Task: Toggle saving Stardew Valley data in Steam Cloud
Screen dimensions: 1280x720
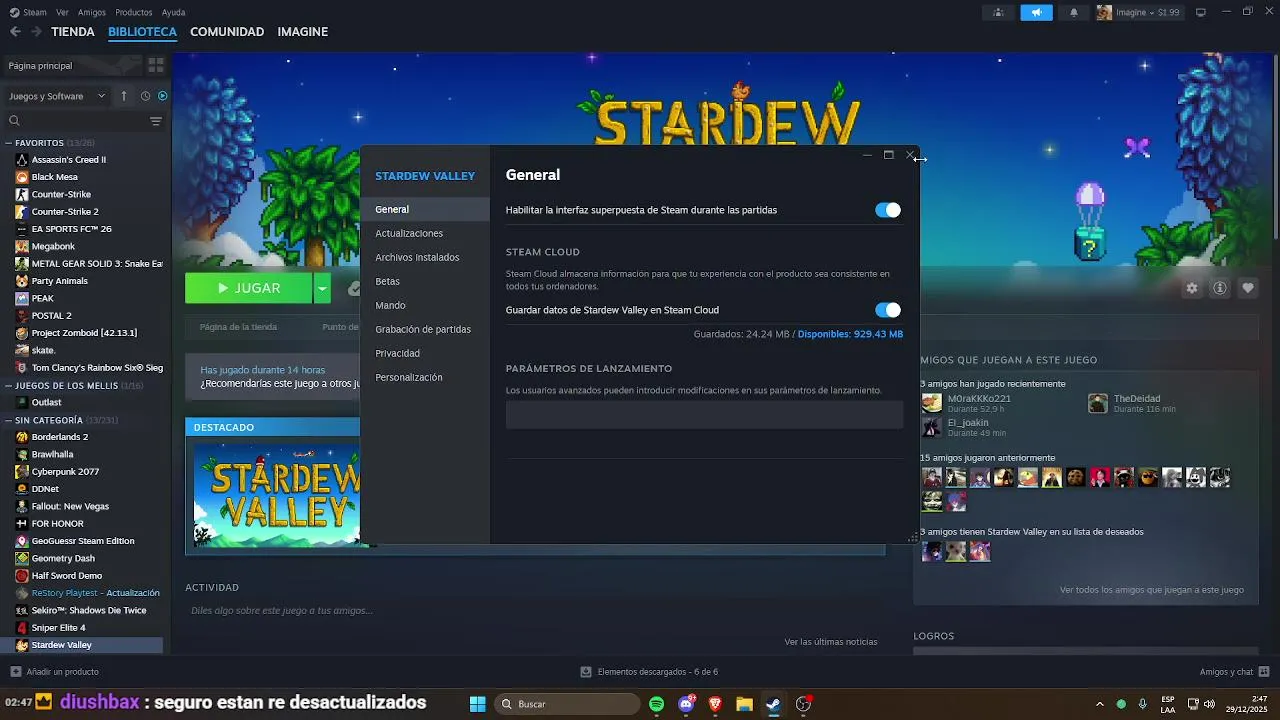Action: [x=888, y=310]
